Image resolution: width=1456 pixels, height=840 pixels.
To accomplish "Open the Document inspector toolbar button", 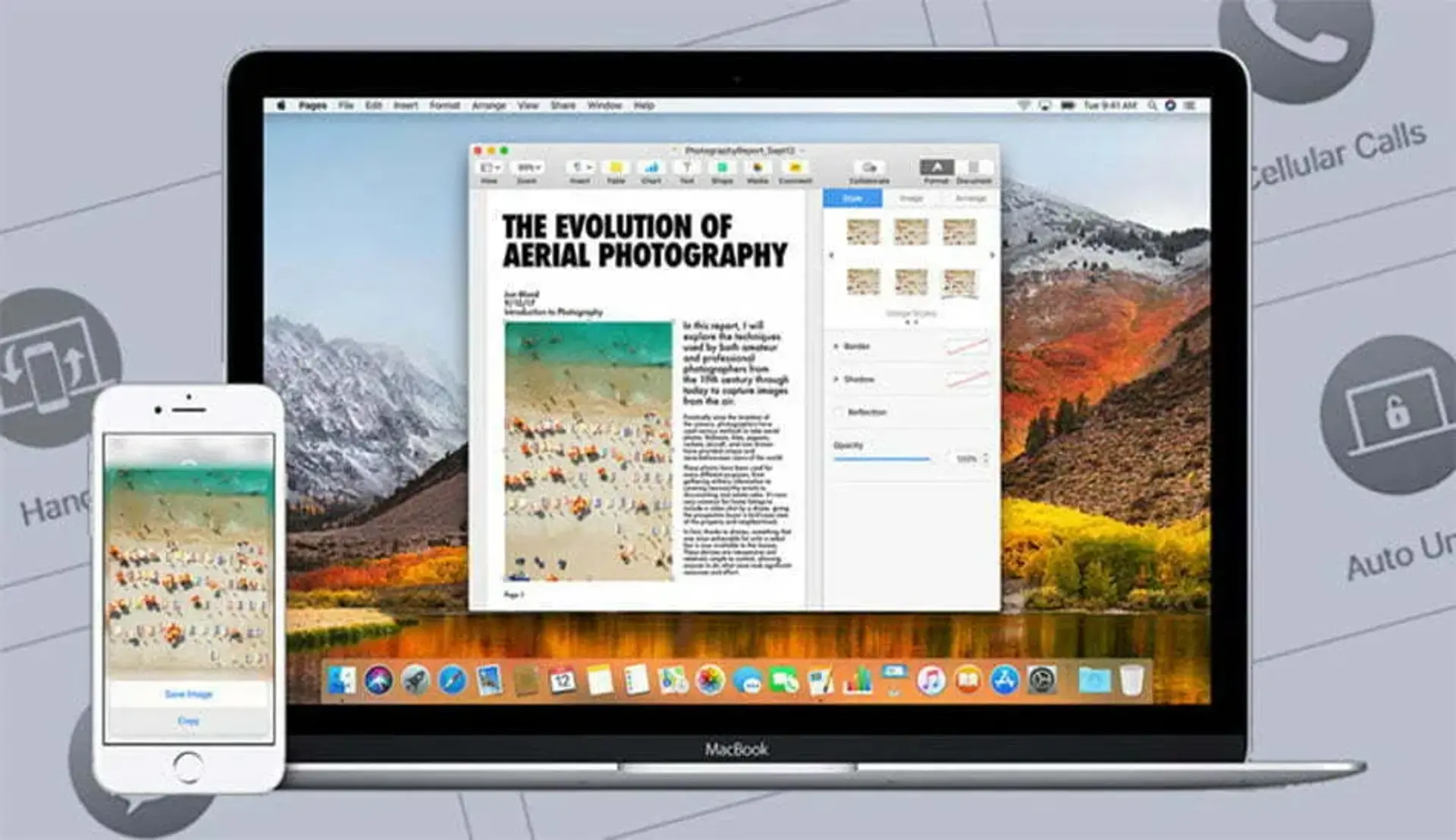I will coord(973,168).
